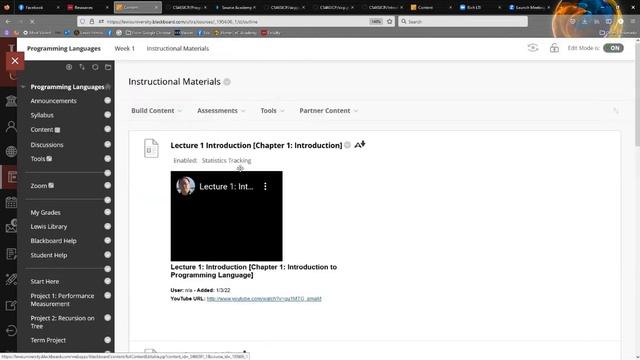This screenshot has height=360, width=640.
Task: Open Firefox downloads icon
Action: (584, 21)
